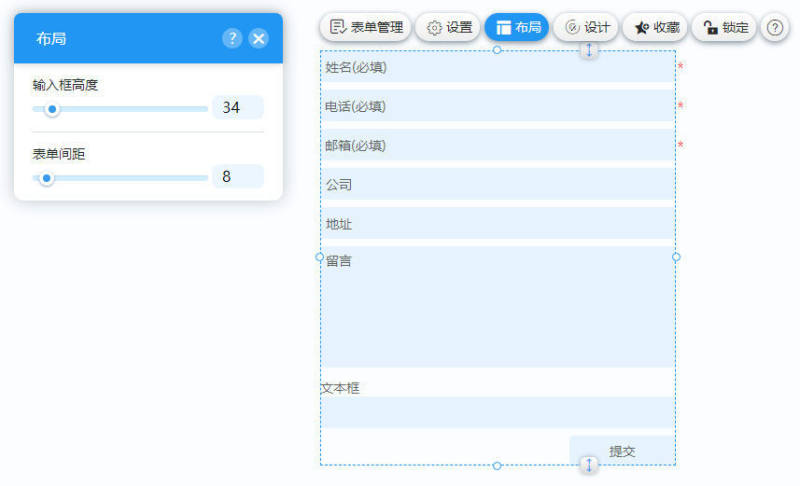Click the round help icon in toolbar
Viewport: 800px width, 486px height.
(775, 28)
